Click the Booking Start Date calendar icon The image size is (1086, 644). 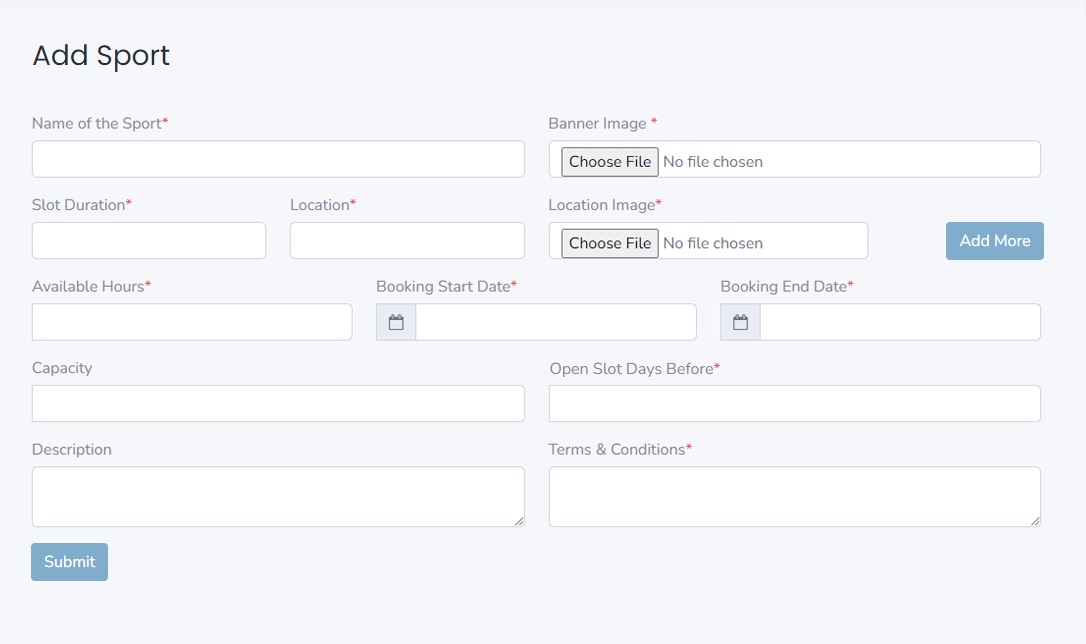tap(396, 322)
